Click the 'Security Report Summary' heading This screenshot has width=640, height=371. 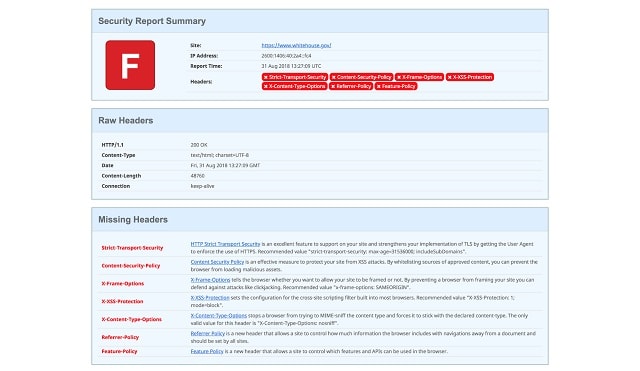click(152, 21)
